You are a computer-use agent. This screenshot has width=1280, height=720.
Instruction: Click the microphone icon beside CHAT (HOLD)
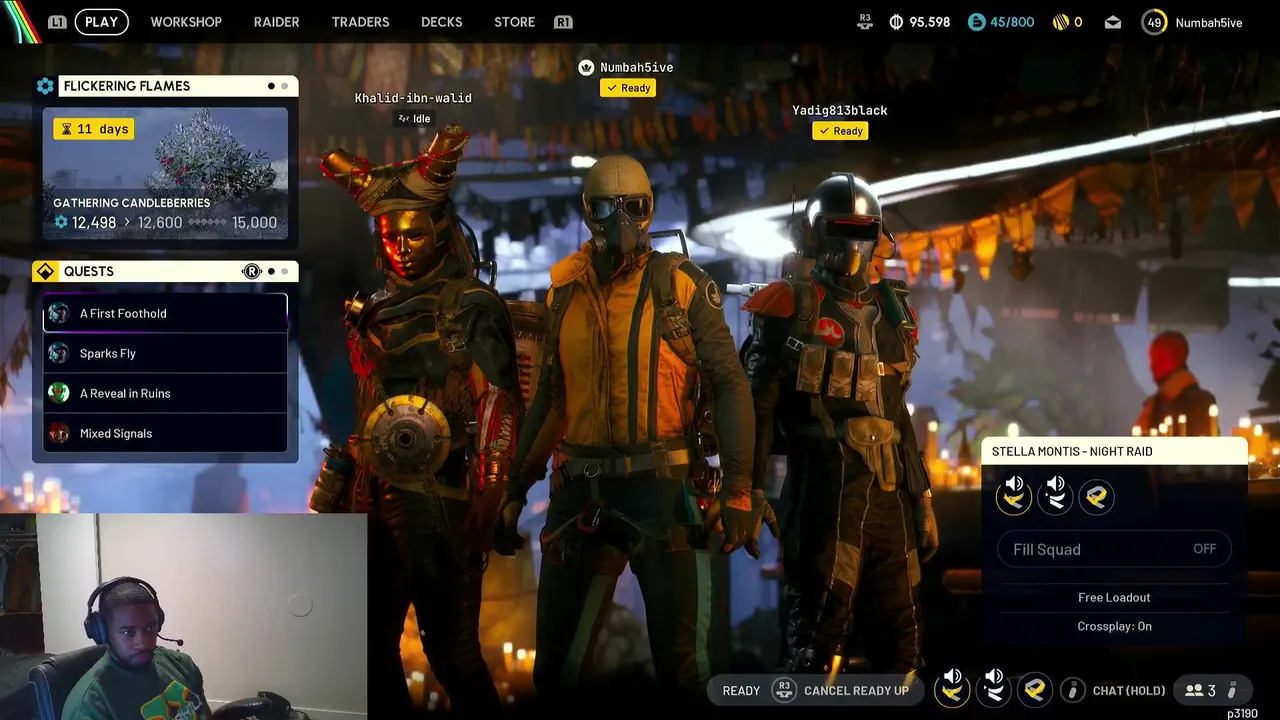1072,690
